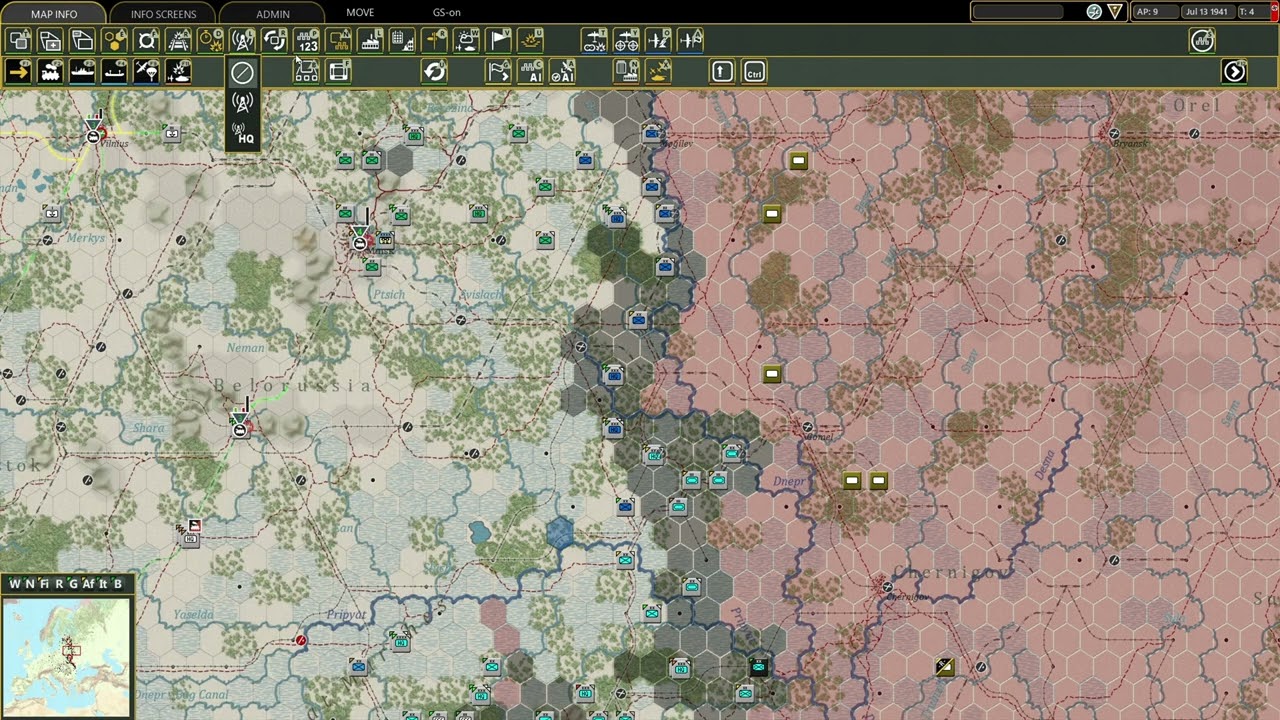Click the empty search field at top right
Viewport: 1280px width, 720px height.
(x=1019, y=12)
